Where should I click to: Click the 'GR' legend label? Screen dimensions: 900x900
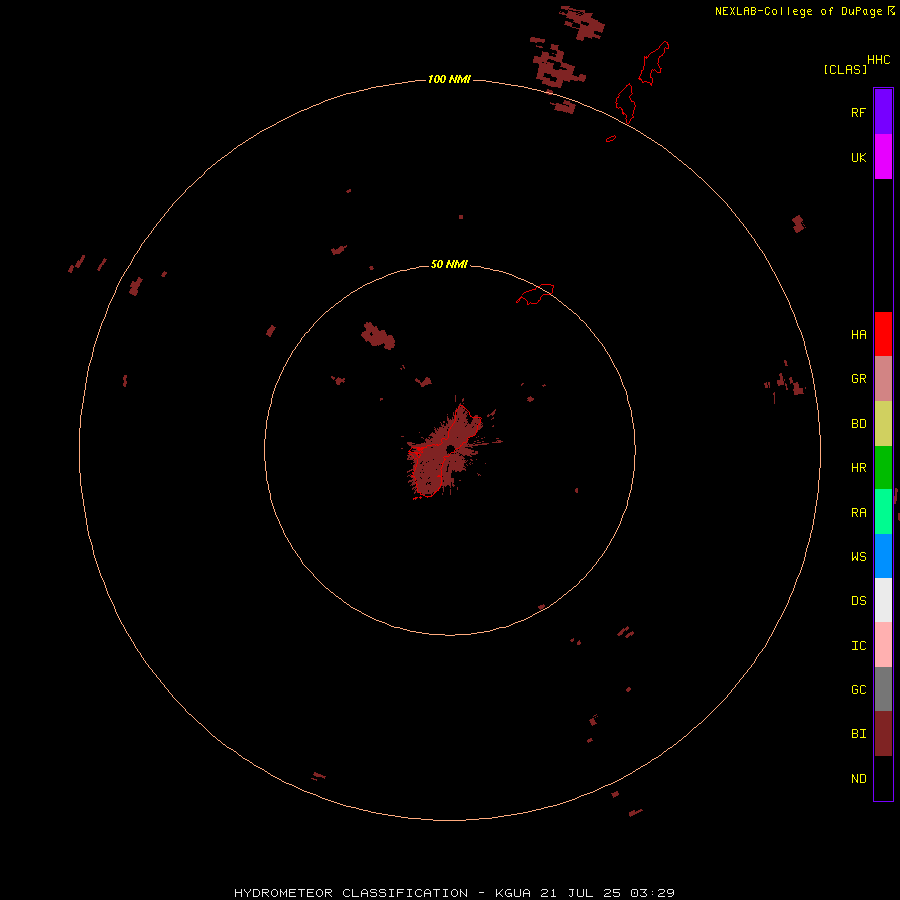click(858, 379)
